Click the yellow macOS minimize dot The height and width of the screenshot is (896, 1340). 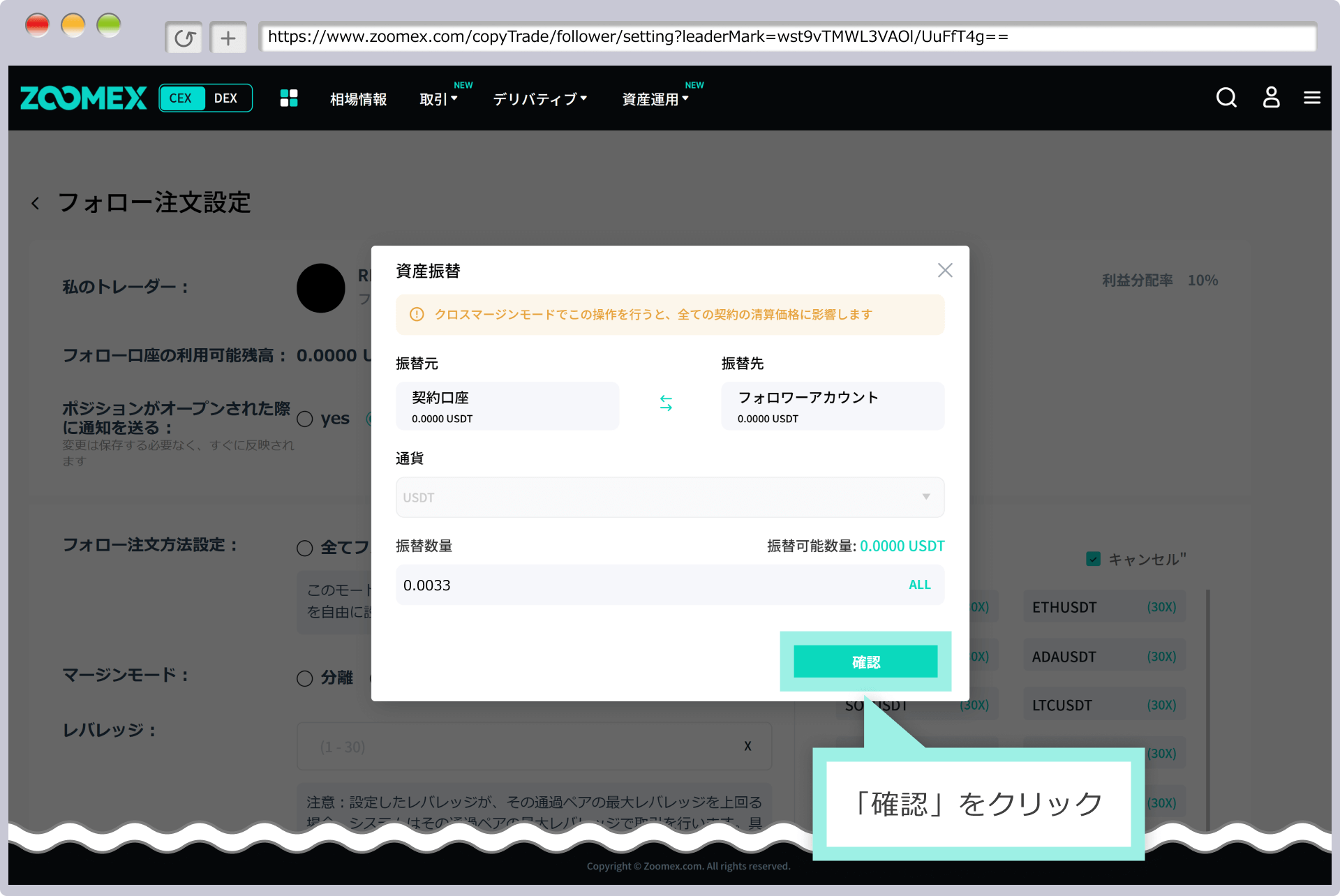pyautogui.click(x=73, y=26)
